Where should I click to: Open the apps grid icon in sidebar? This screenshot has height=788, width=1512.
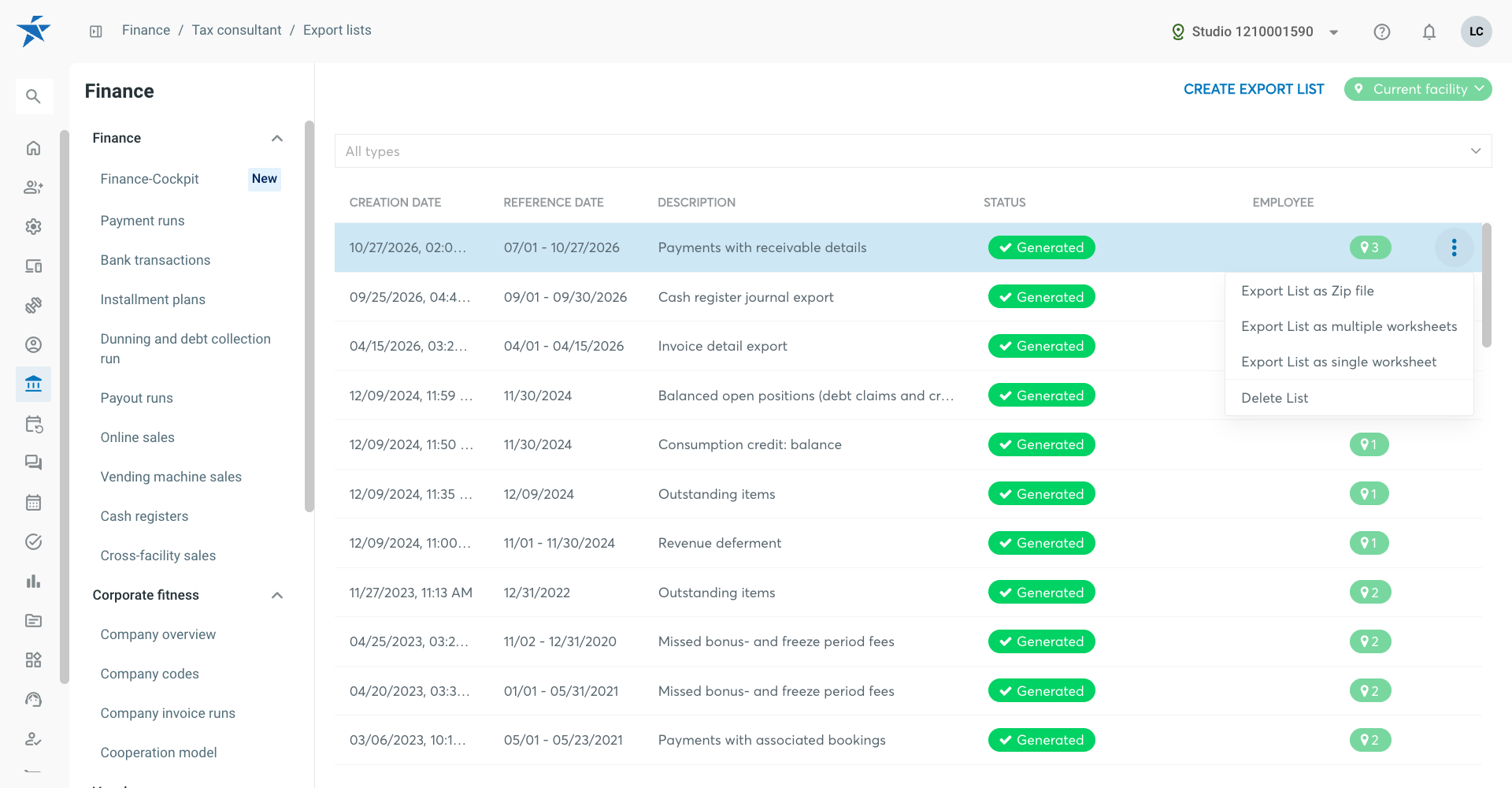pos(33,660)
